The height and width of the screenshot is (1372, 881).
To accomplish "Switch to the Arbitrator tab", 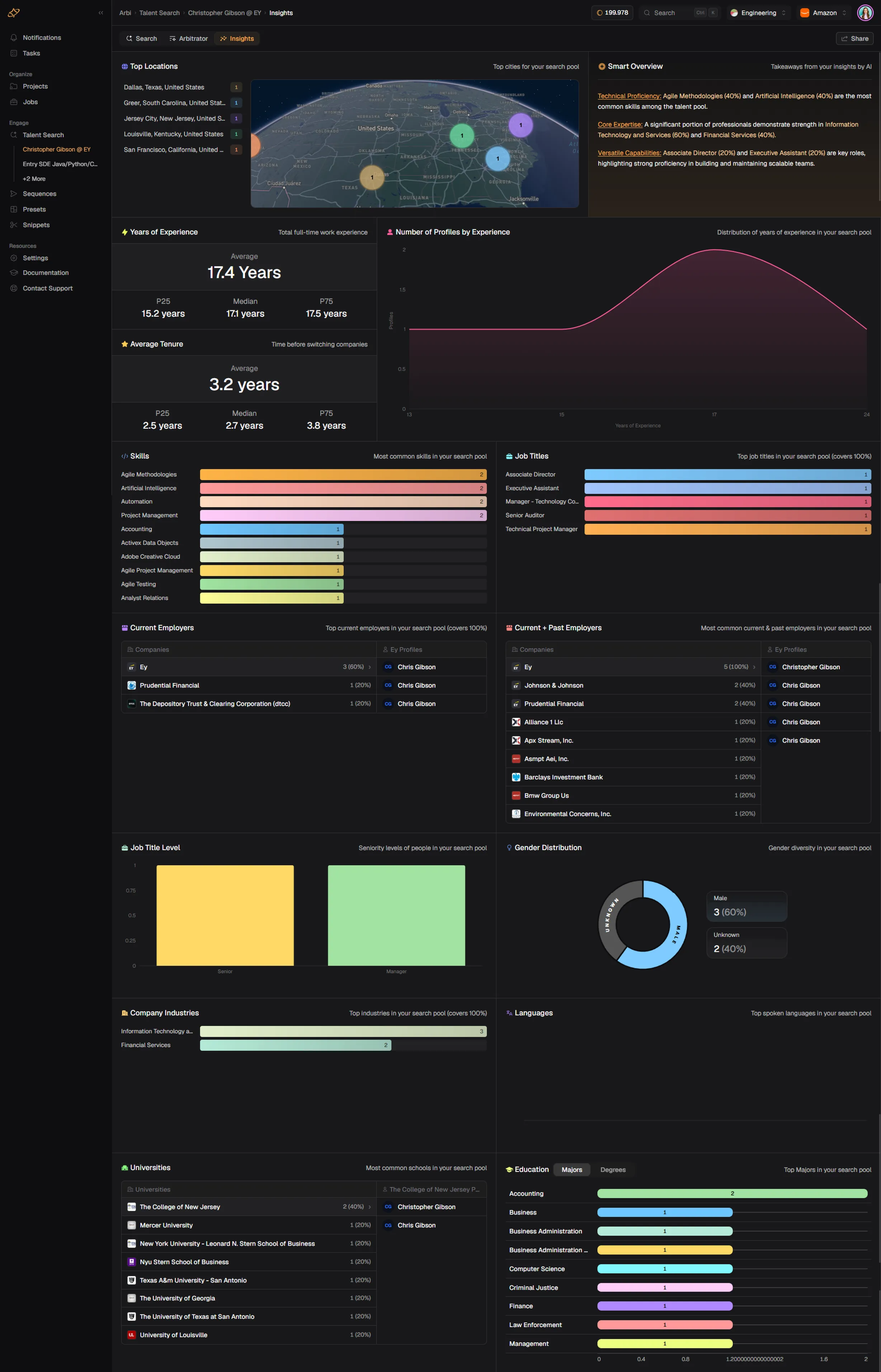I will pos(188,38).
